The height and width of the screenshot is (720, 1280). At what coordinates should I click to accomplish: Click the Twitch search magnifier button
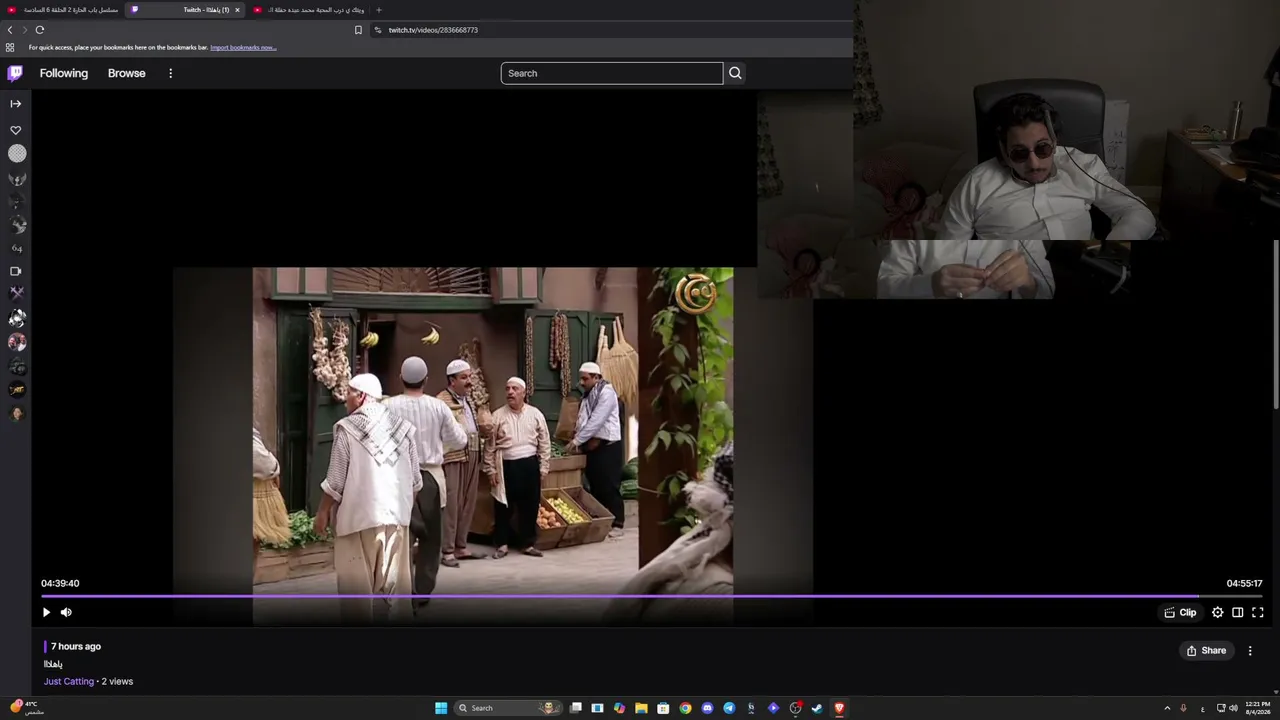[735, 73]
